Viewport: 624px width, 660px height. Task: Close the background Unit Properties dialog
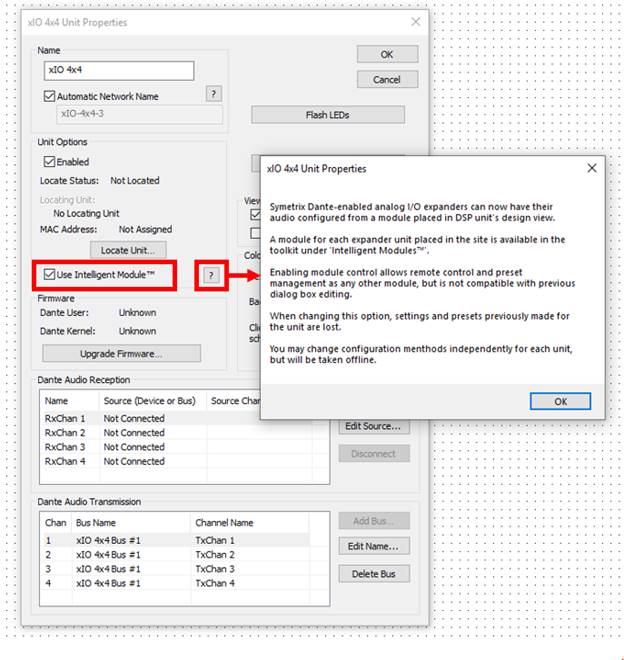click(x=415, y=22)
